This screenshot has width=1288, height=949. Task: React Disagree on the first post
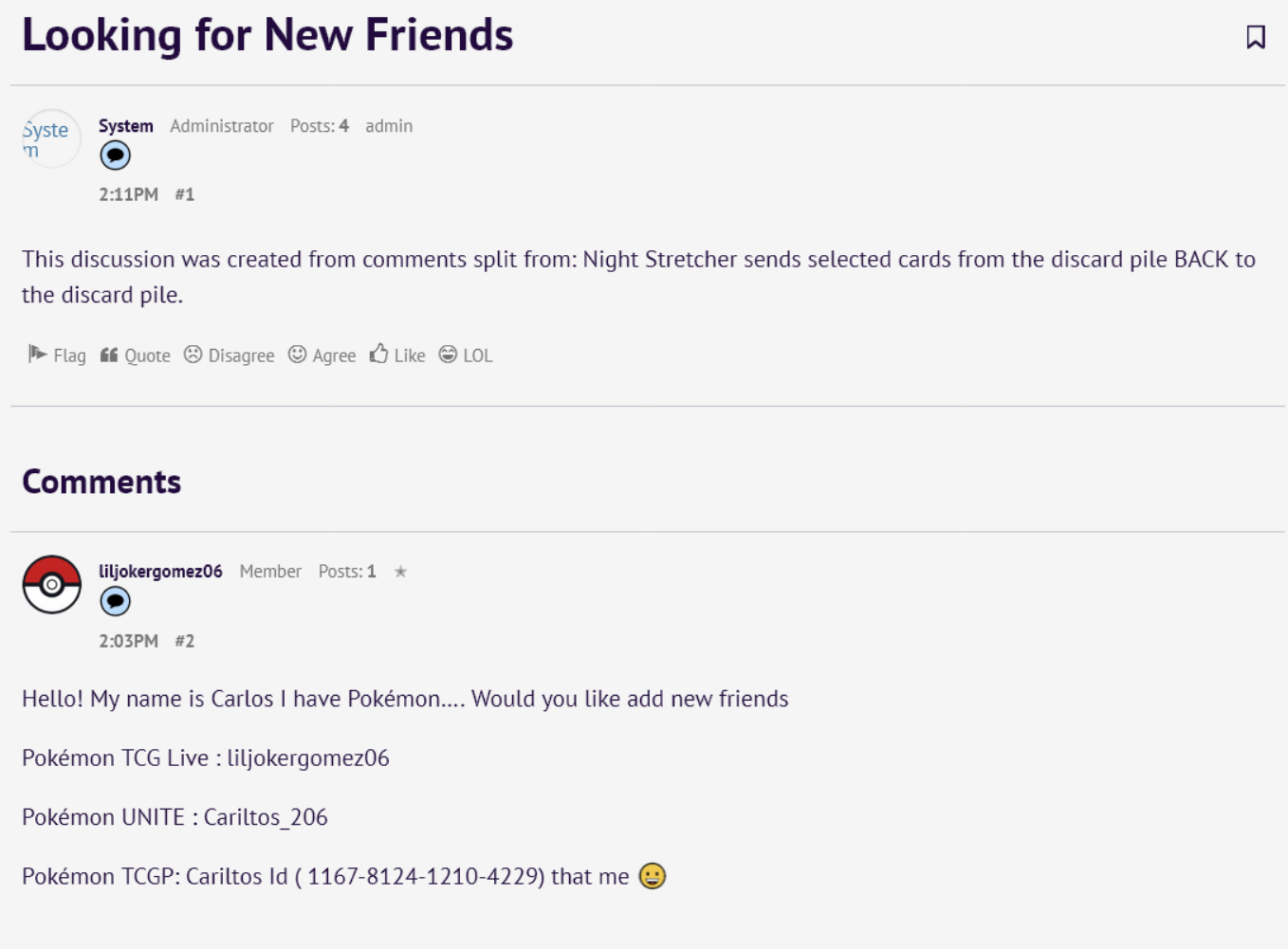point(229,355)
